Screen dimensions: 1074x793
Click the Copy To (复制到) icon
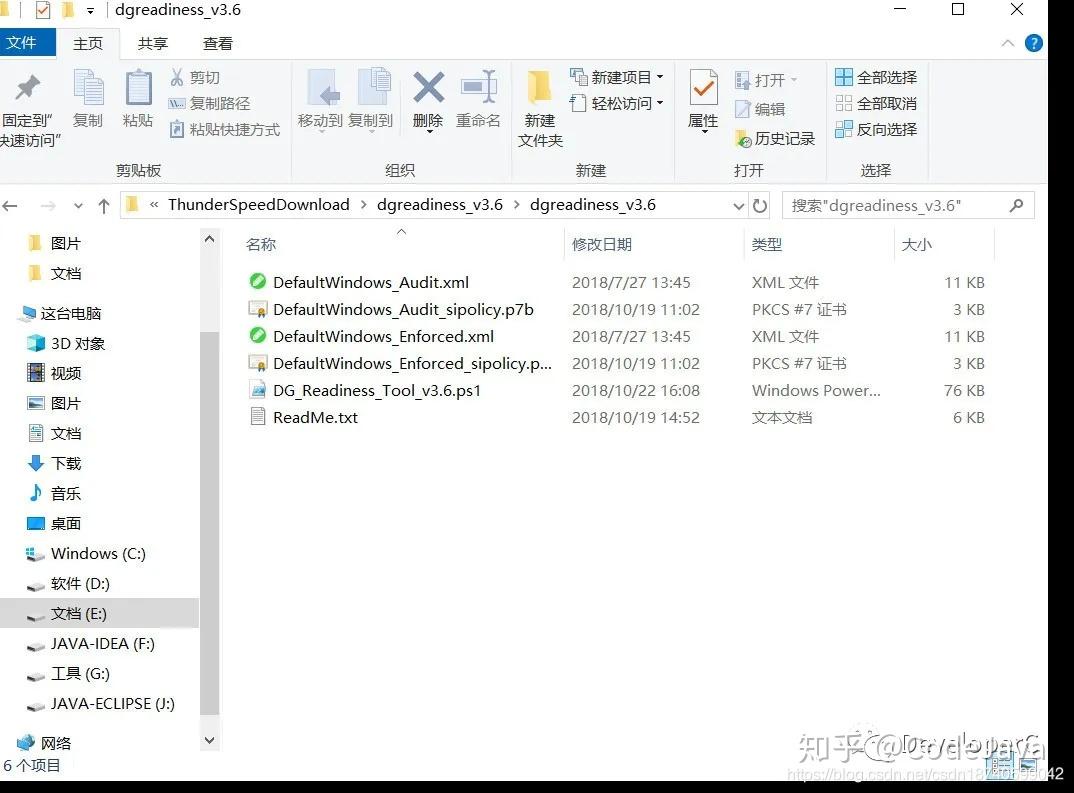click(x=373, y=88)
